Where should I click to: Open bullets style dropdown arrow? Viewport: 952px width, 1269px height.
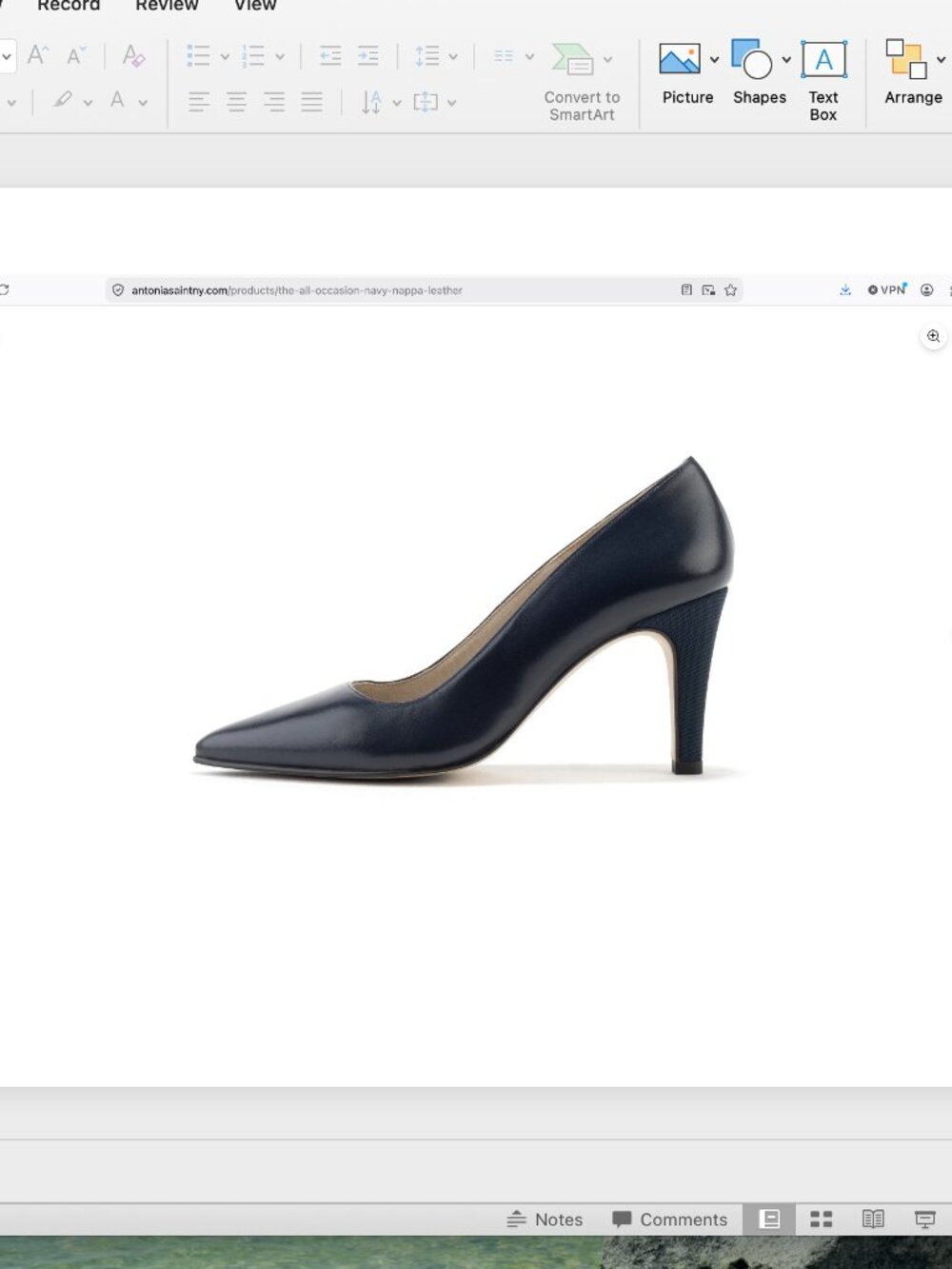(x=225, y=57)
